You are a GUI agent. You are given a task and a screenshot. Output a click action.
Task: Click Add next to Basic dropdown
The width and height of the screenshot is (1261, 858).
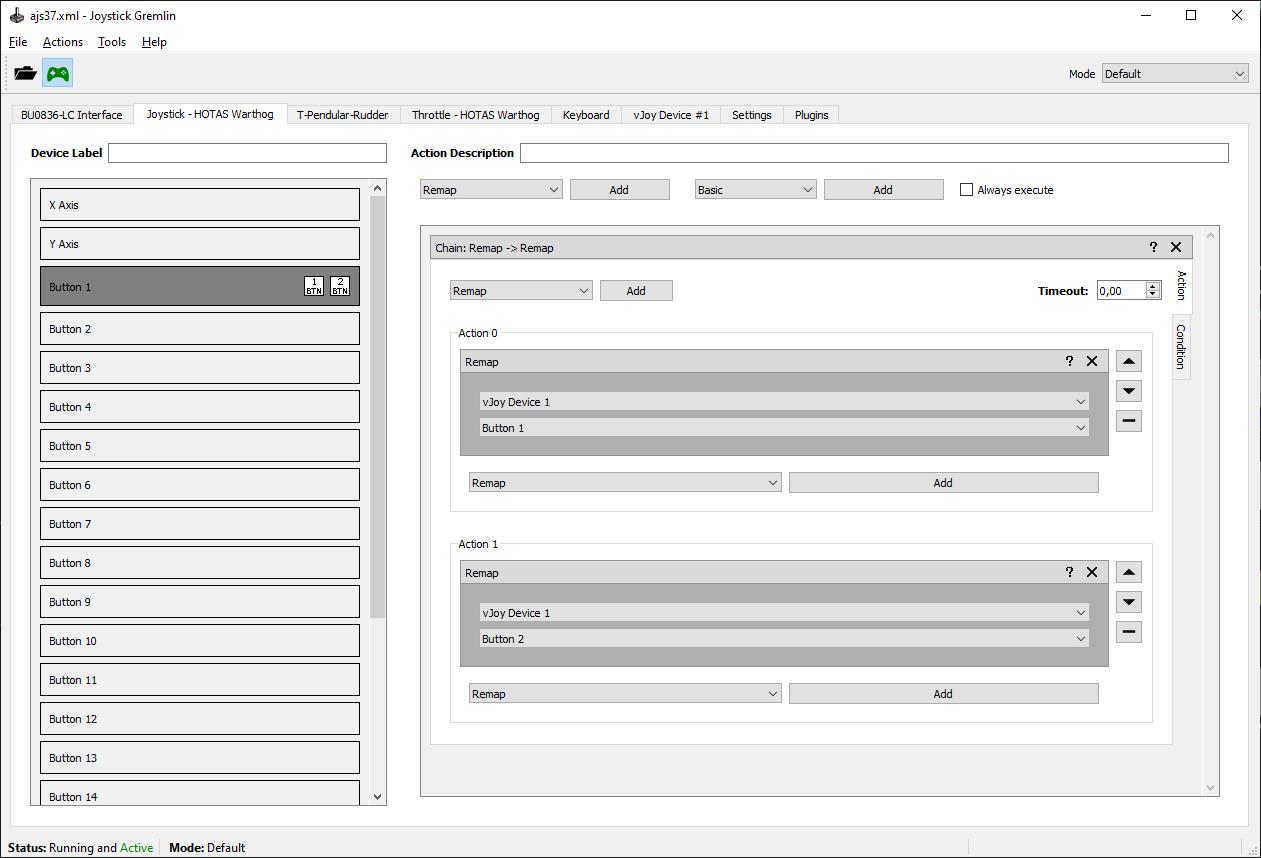tap(883, 190)
